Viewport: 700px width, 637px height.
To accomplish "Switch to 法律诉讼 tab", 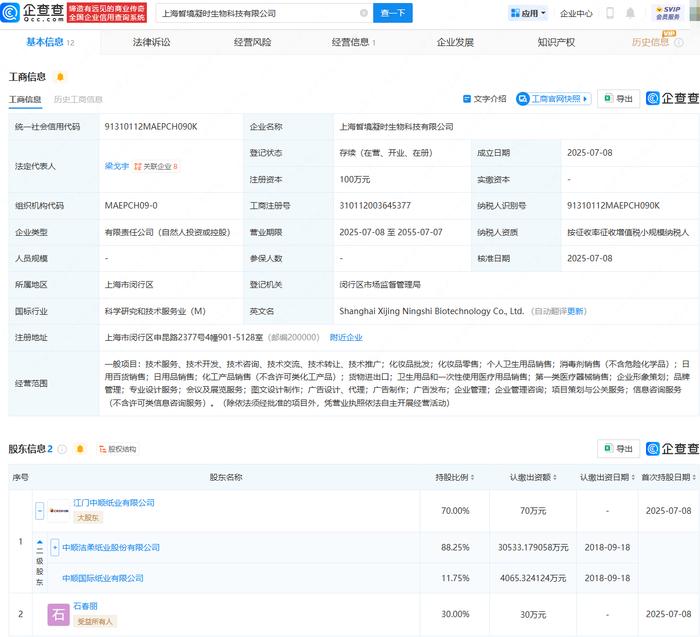I will click(x=151, y=42).
